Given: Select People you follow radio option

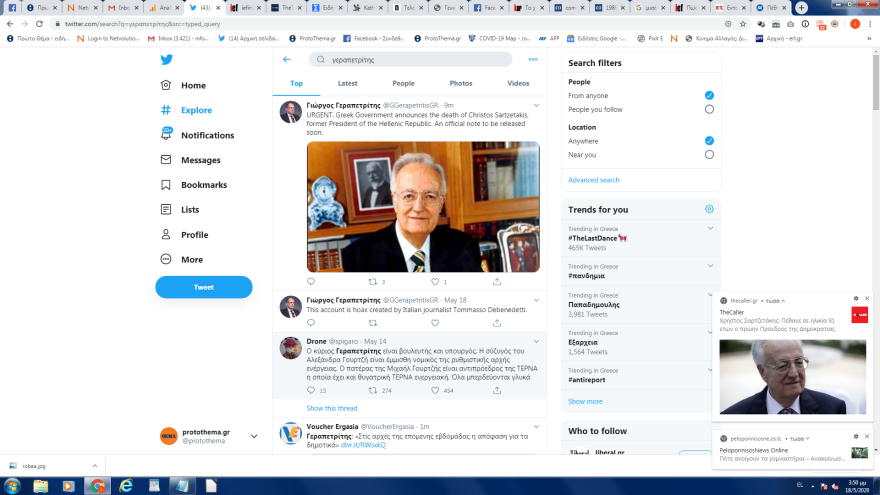Looking at the screenshot, I should tap(709, 109).
